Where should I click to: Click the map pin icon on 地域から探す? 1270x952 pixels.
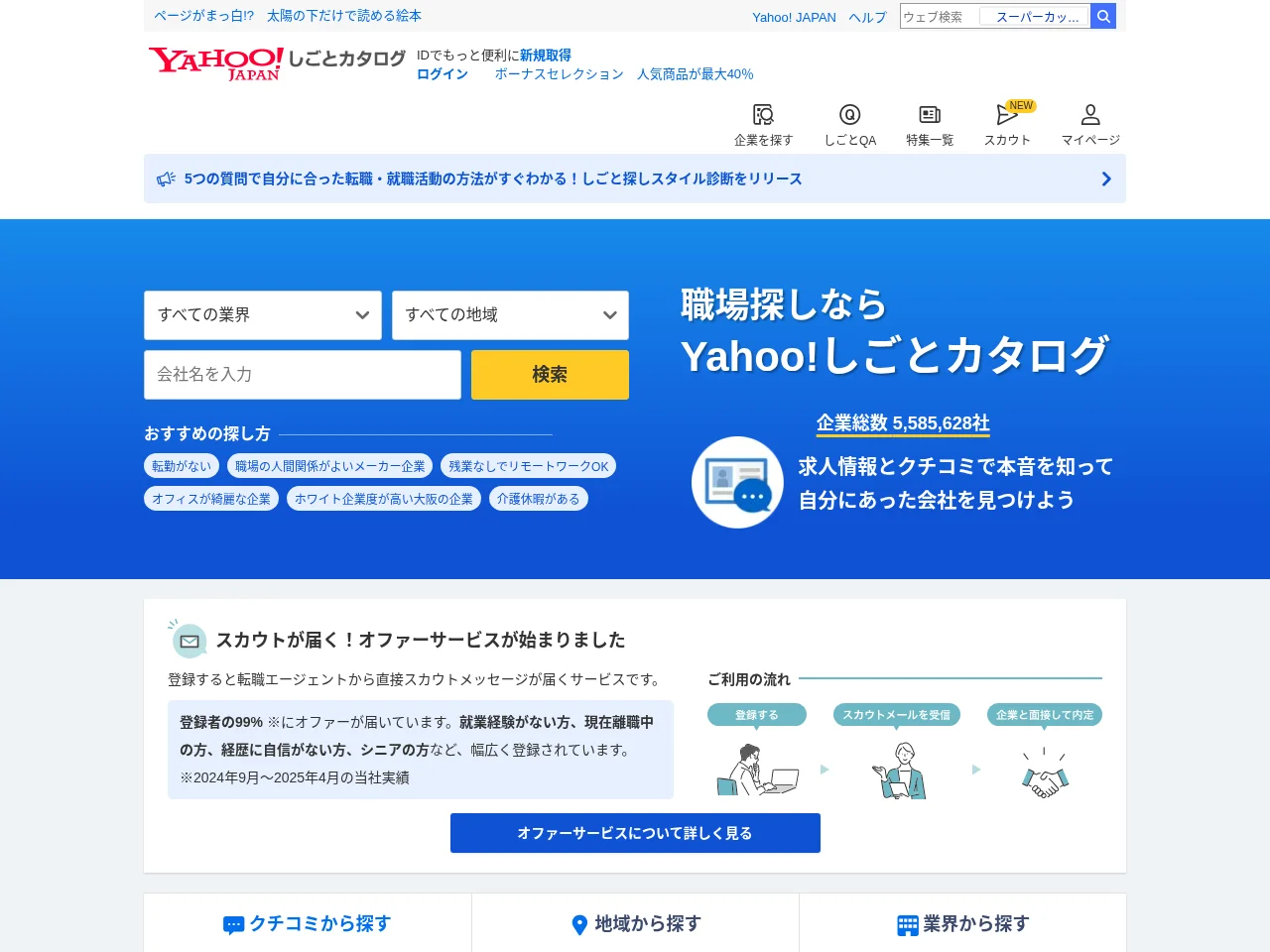(x=580, y=925)
